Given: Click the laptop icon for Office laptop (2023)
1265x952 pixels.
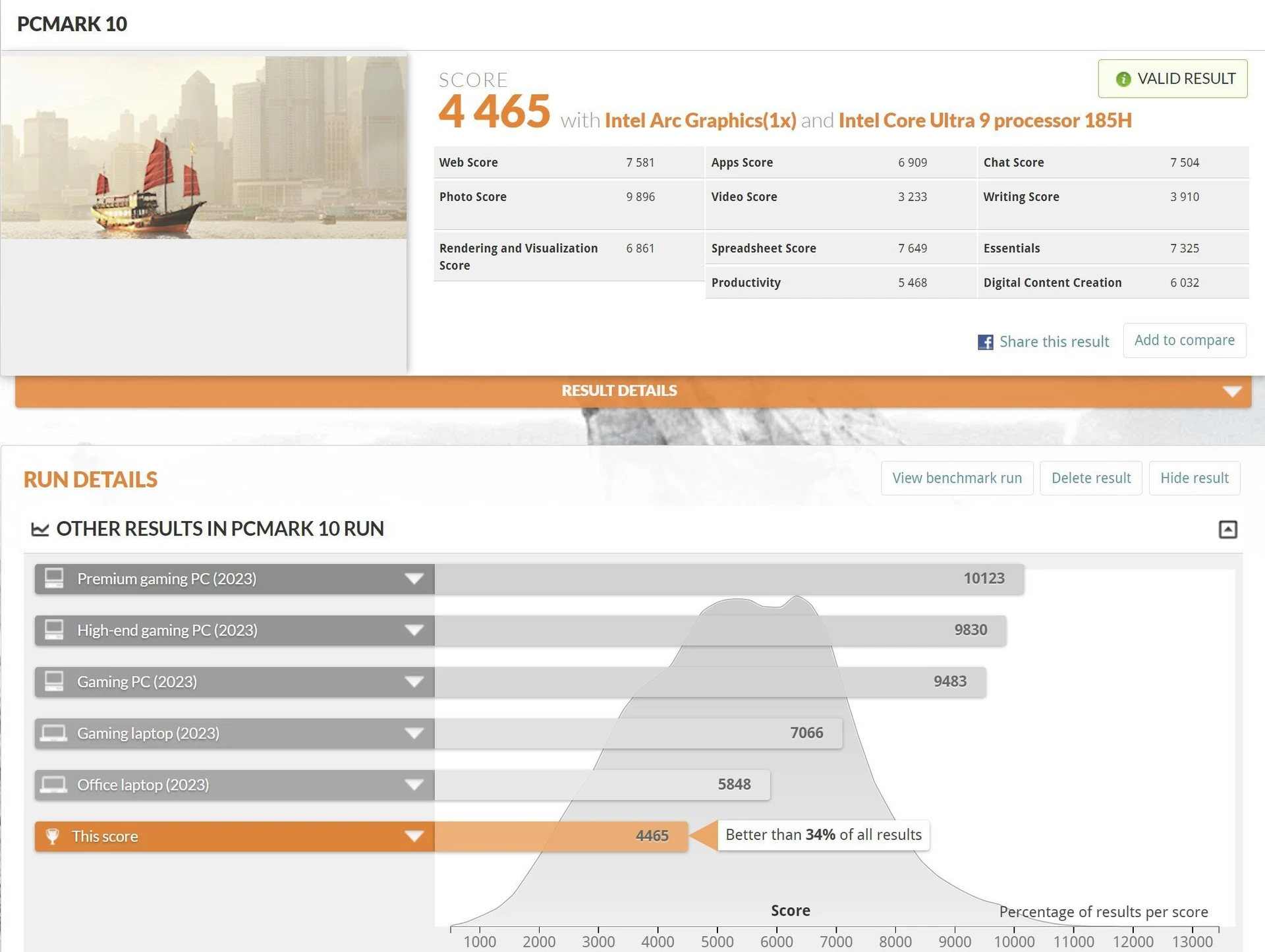Looking at the screenshot, I should (53, 785).
